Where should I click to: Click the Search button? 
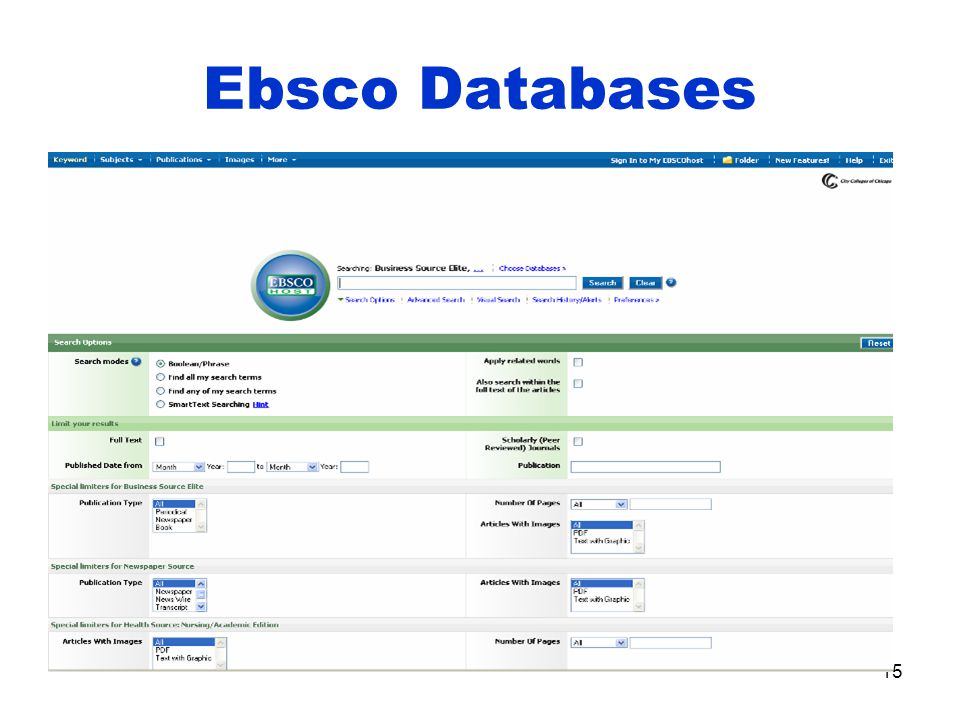602,283
